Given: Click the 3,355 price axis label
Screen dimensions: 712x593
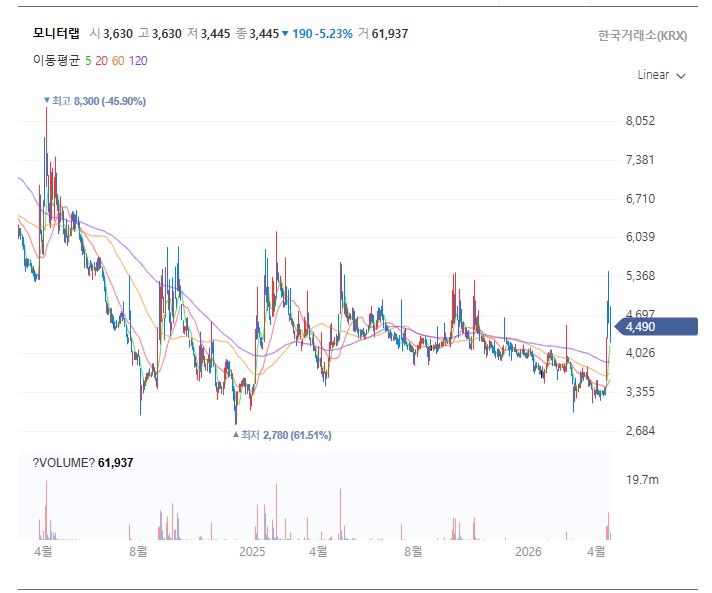Looking at the screenshot, I should 640,391.
